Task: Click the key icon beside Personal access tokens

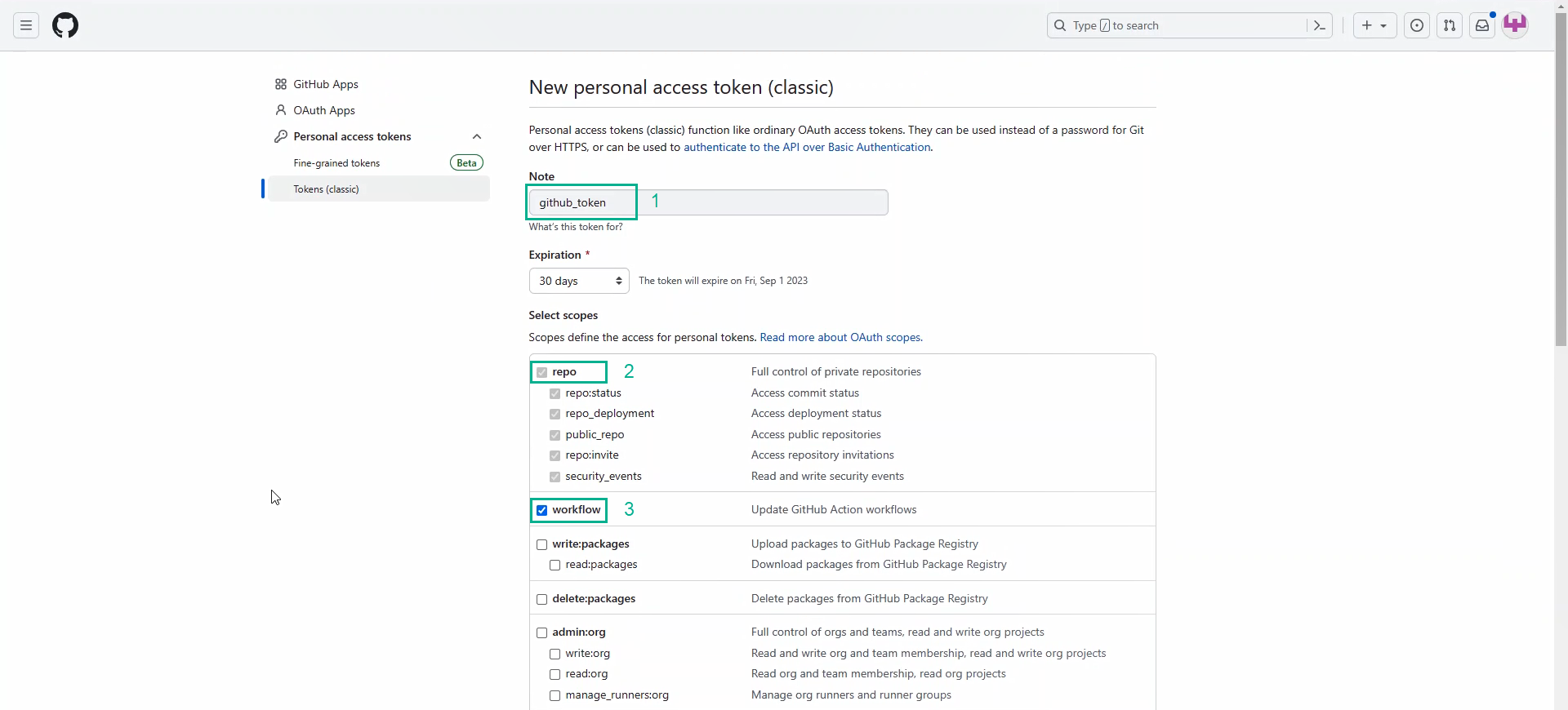Action: [x=281, y=136]
